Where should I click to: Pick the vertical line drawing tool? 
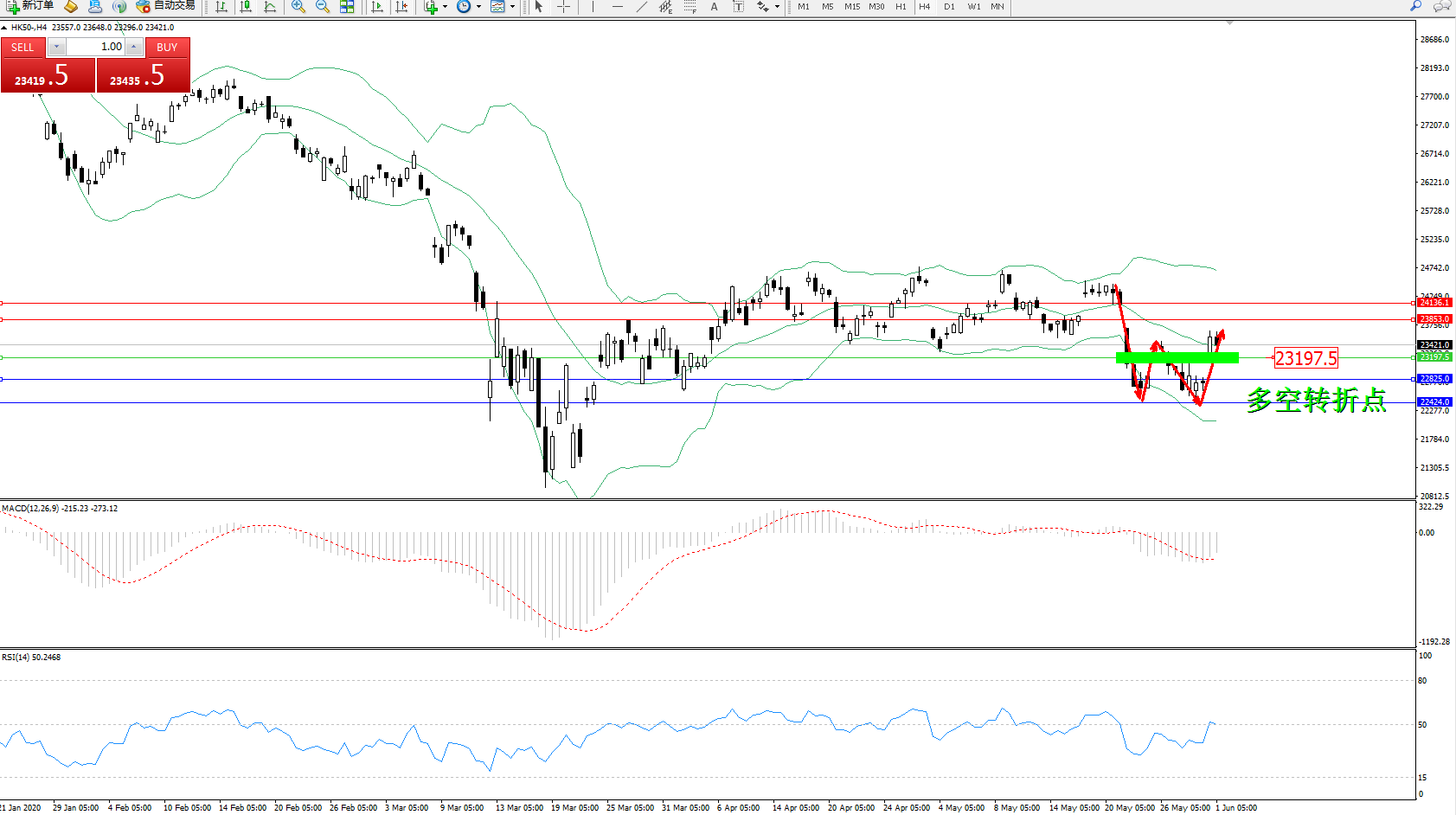(593, 7)
